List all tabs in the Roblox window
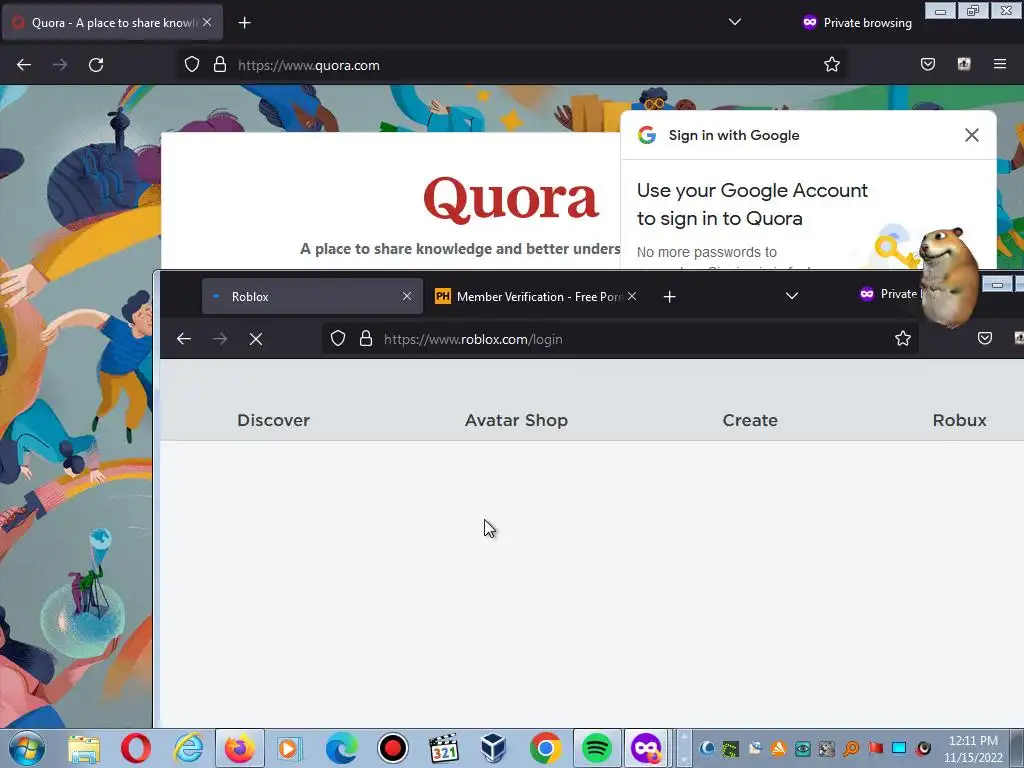 792,296
